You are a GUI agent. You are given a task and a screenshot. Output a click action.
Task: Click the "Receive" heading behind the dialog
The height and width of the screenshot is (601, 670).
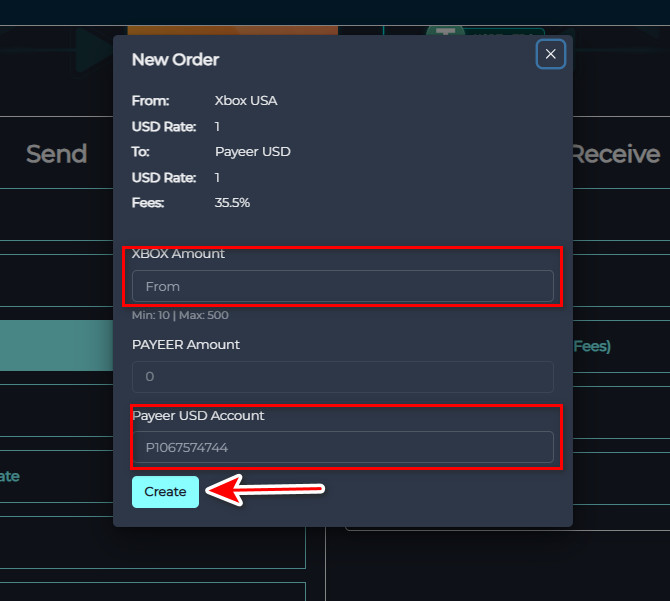[617, 154]
